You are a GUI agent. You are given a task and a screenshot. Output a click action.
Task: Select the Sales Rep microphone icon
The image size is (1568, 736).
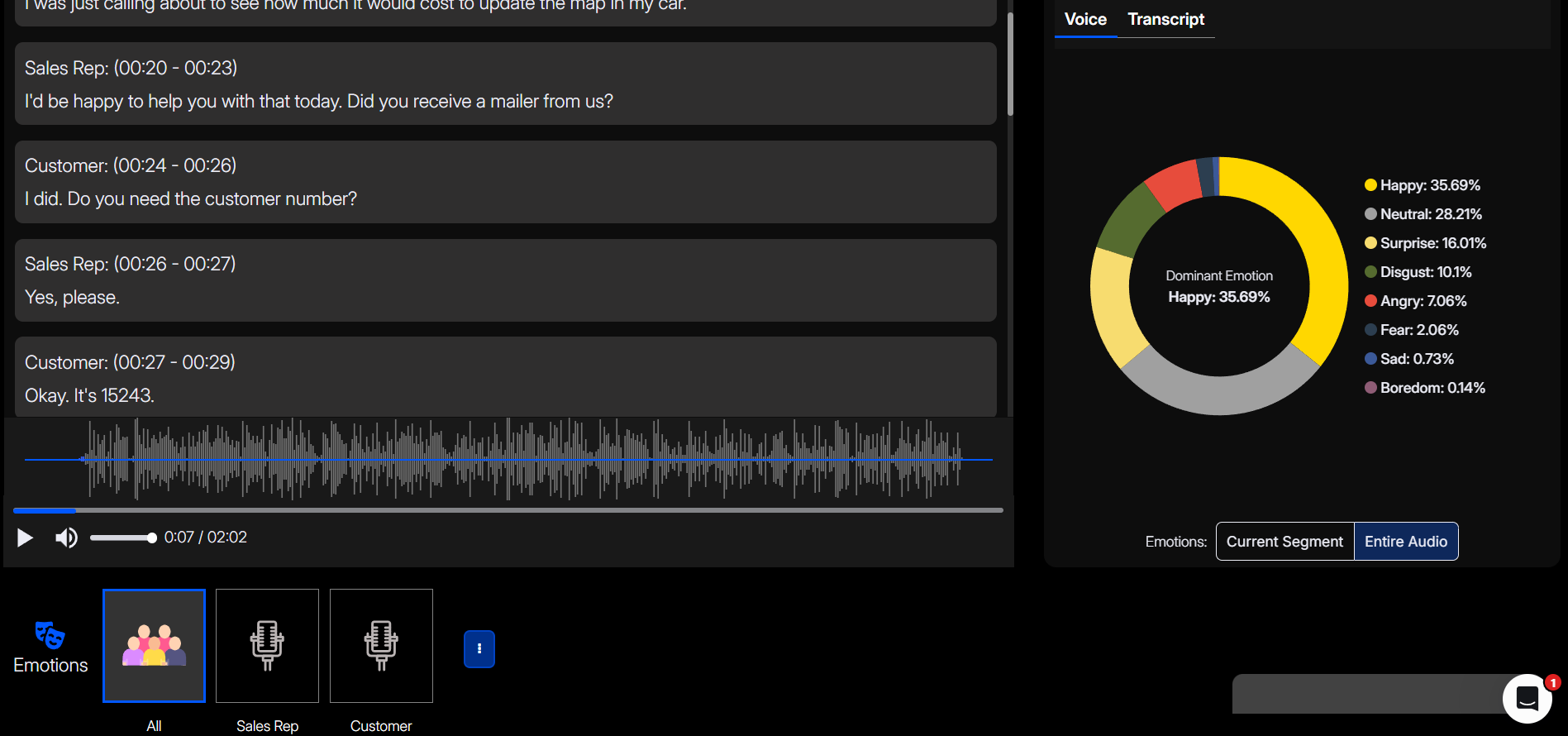click(x=267, y=646)
